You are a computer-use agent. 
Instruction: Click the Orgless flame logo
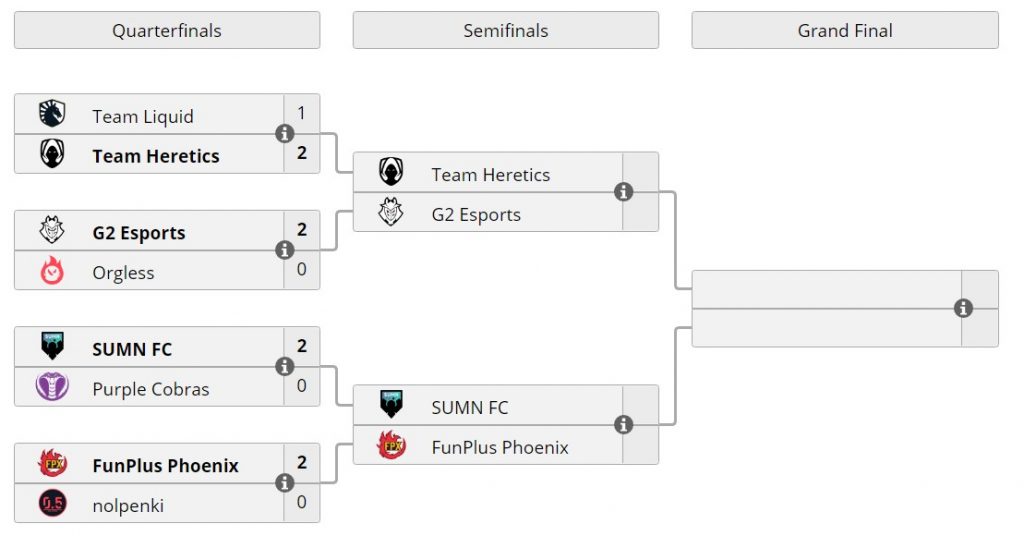coord(52,270)
